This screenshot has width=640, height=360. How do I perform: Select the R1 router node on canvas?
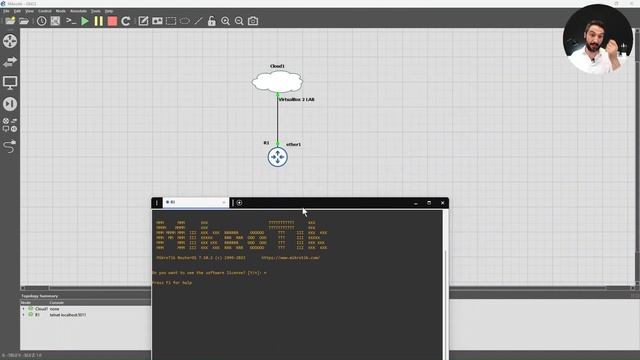pyautogui.click(x=278, y=157)
